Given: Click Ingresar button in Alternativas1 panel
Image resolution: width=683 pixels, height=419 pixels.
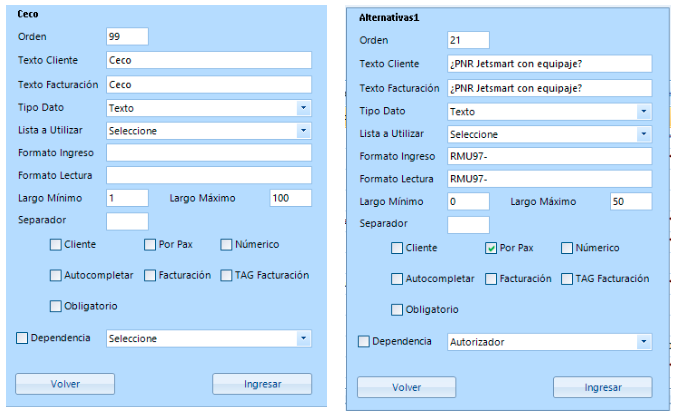Looking at the screenshot, I should pyautogui.click(x=603, y=387).
